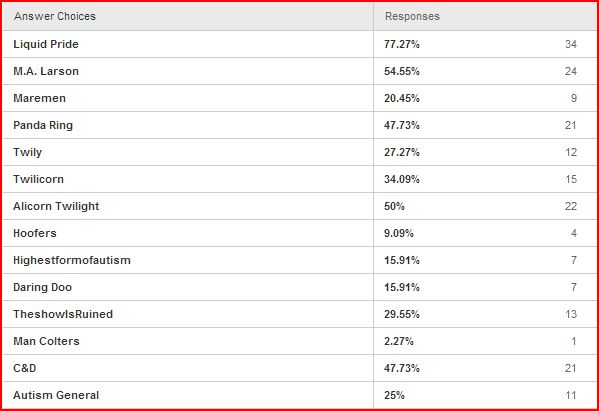Viewport: 599px width, 411px height.
Task: Click the response count 34
Action: pos(571,44)
